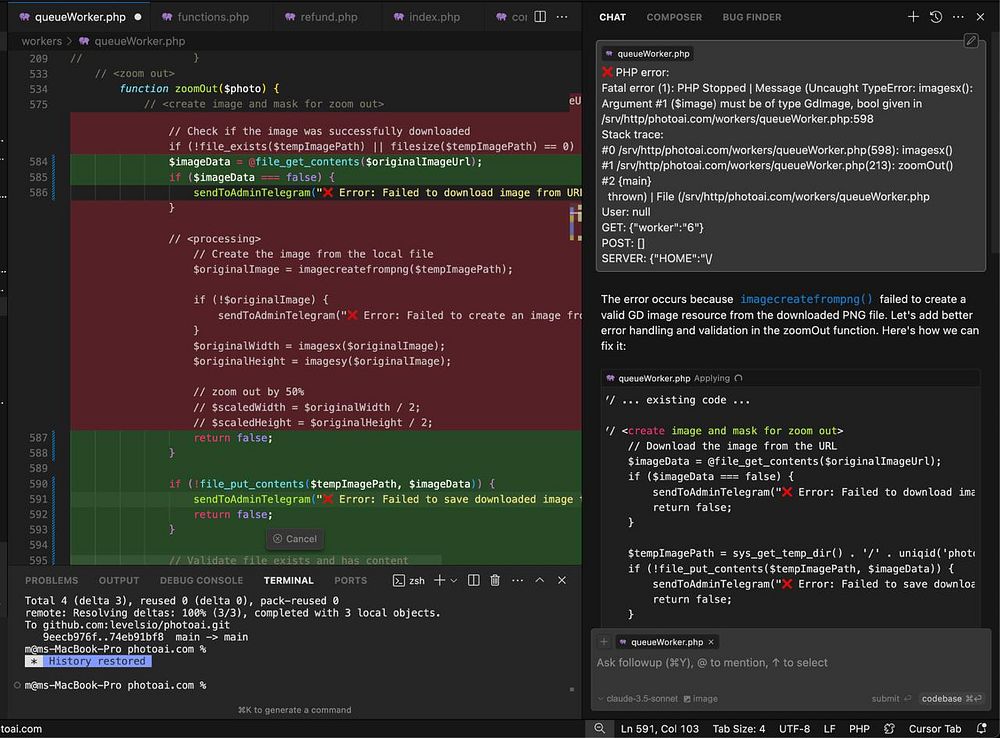
Task: Open the claude-3.5-sonnet model dropdown
Action: tap(639, 699)
